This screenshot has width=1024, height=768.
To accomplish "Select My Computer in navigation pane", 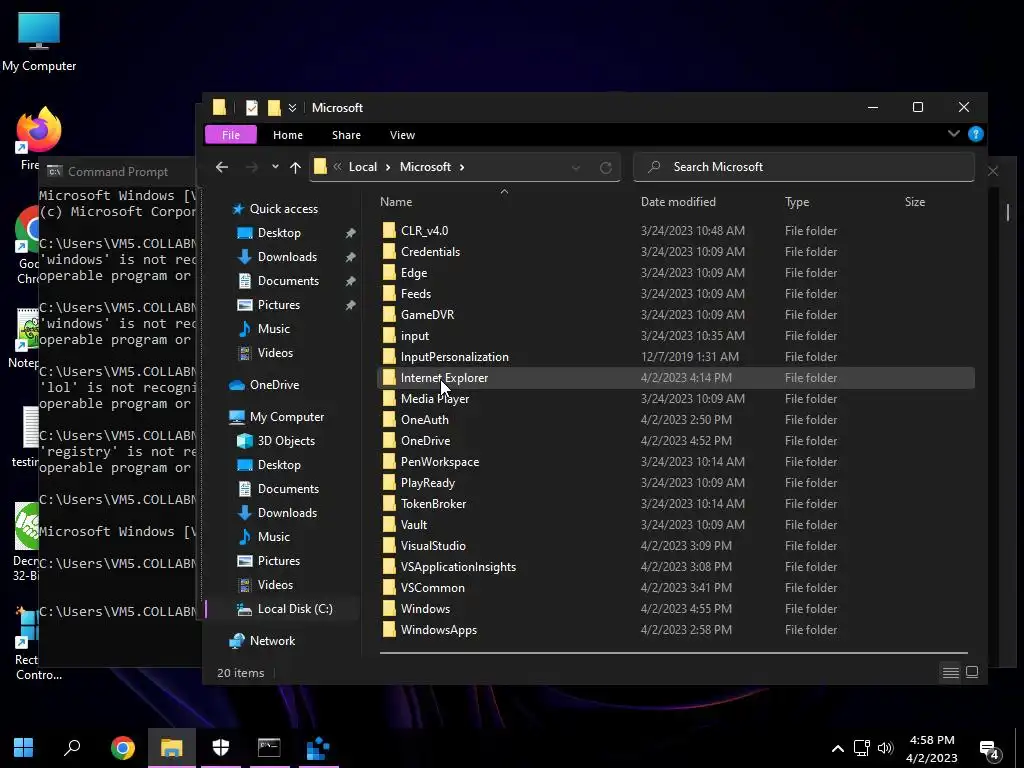I will coord(276,417).
